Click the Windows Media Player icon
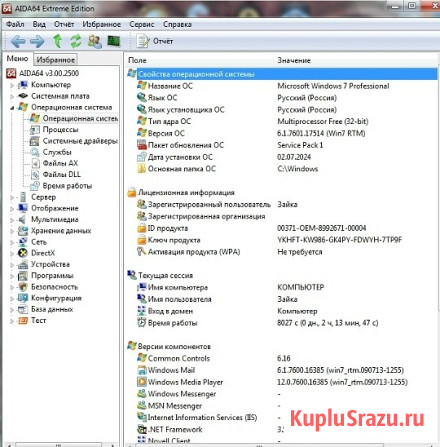The height and width of the screenshot is (447, 440). tap(142, 382)
